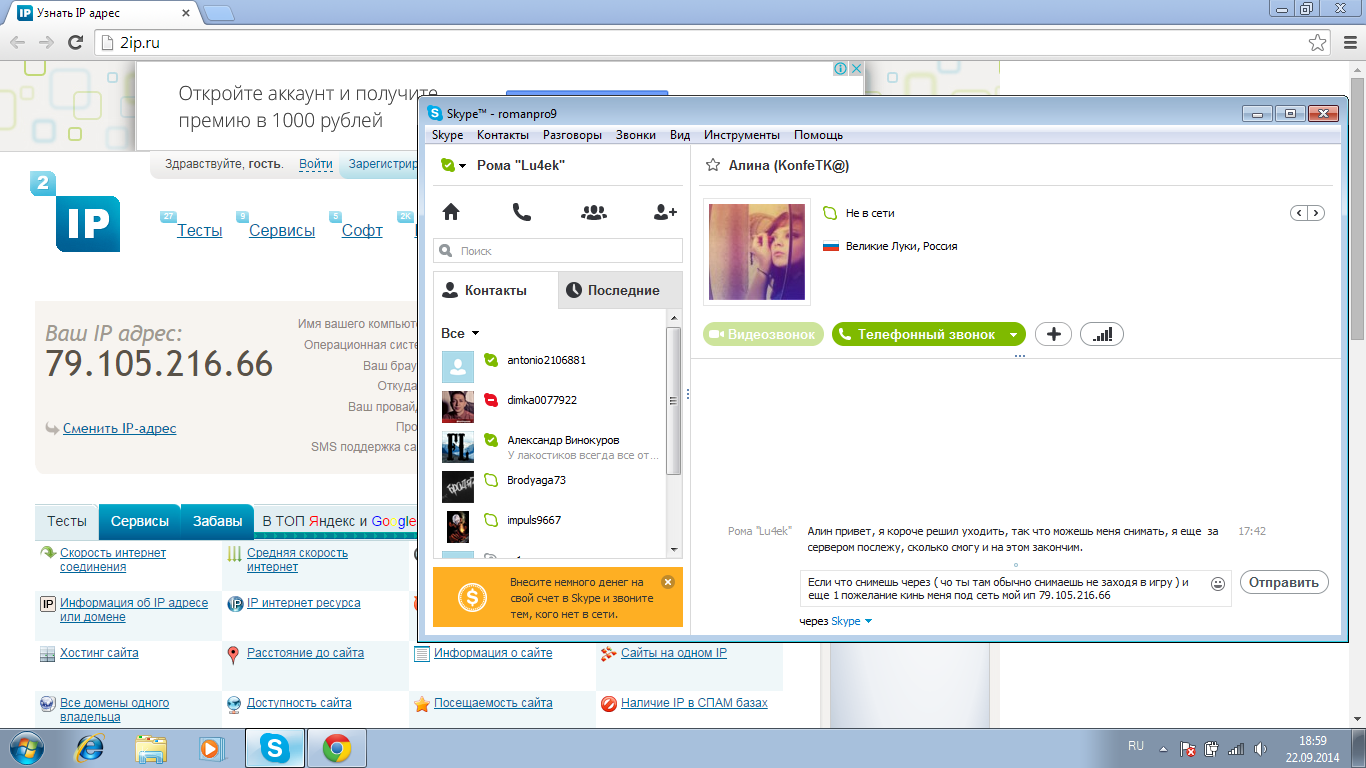This screenshot has height=768, width=1366.
Task: Close the orange Skype credit banner
Action: click(x=668, y=582)
